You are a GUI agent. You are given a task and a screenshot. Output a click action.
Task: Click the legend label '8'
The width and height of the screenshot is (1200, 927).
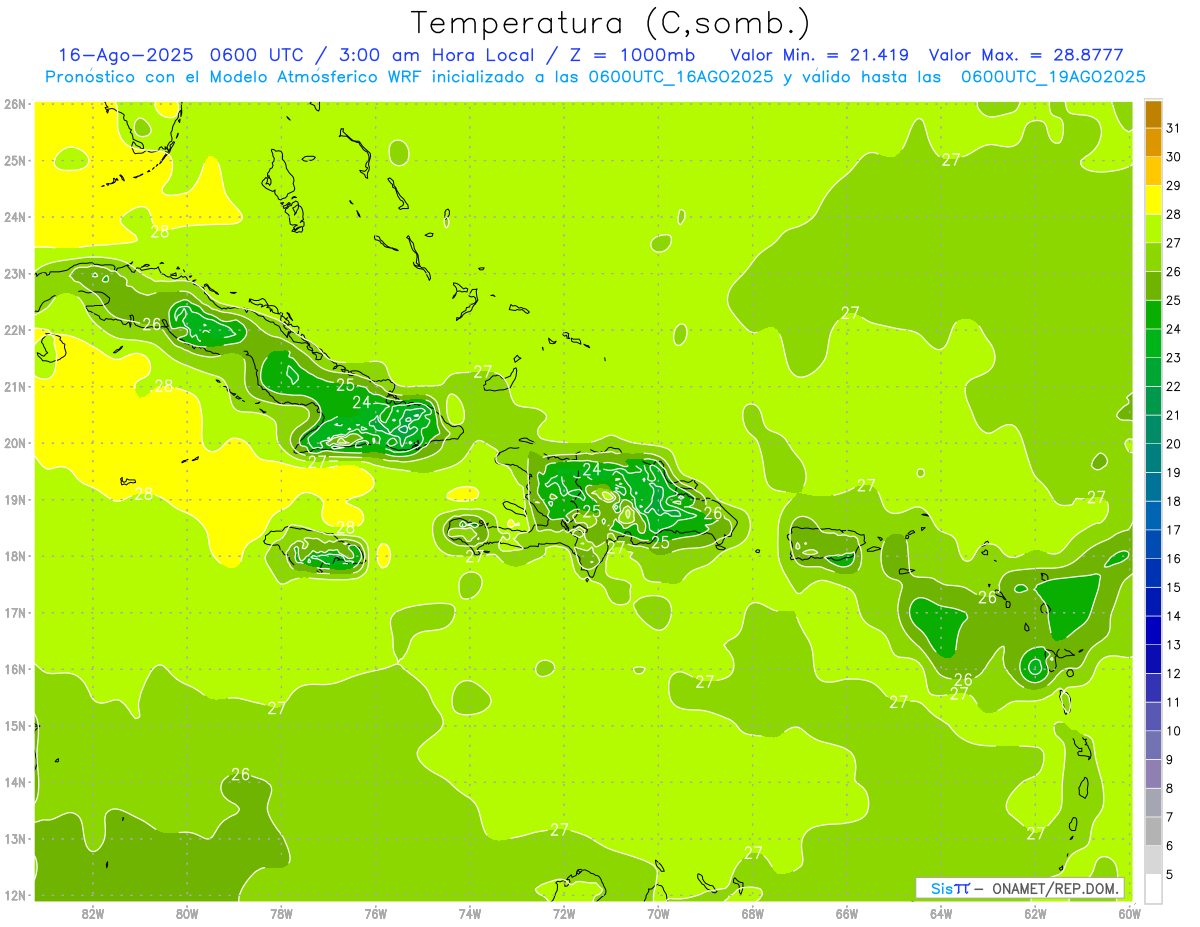[x=1170, y=789]
